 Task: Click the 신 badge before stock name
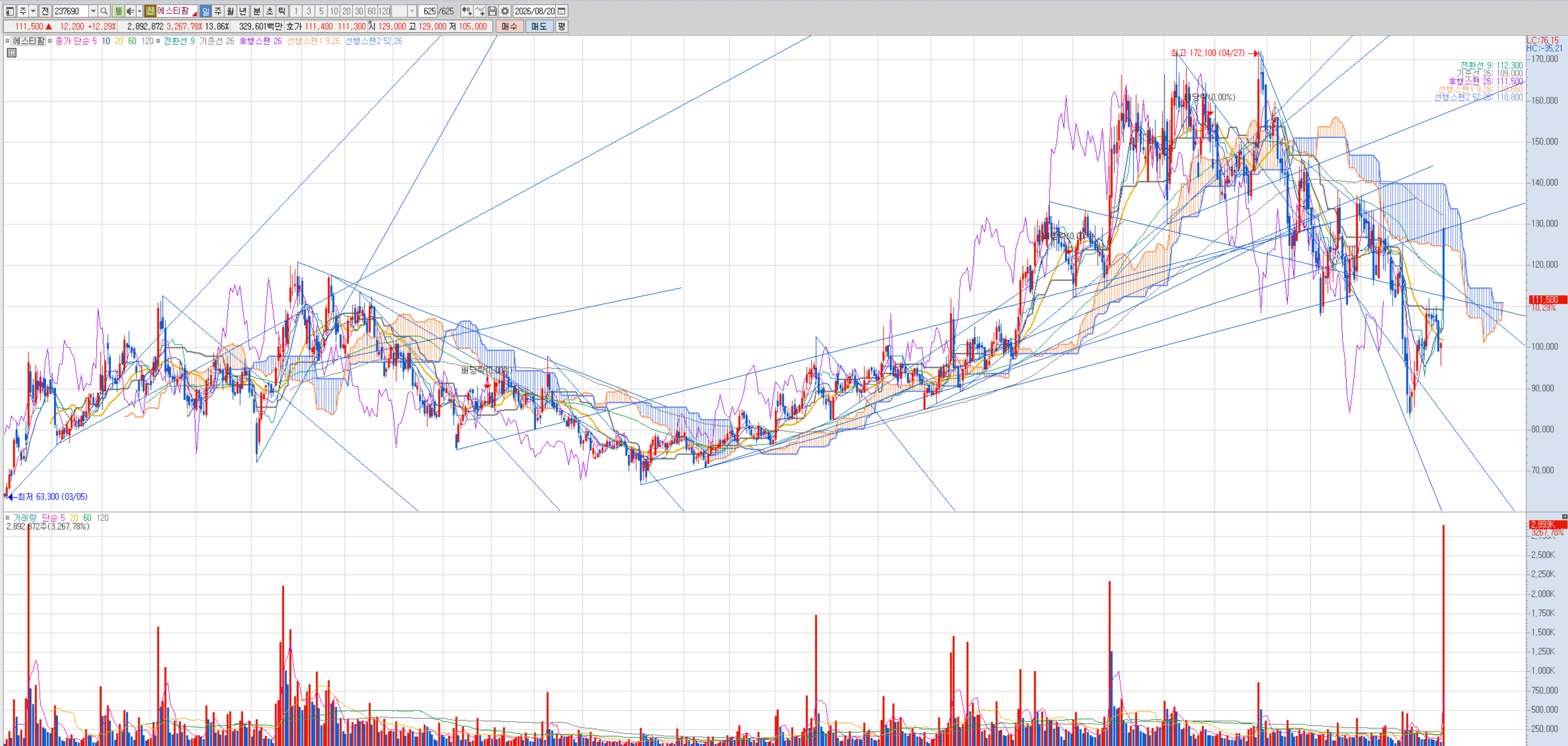pyautogui.click(x=150, y=11)
